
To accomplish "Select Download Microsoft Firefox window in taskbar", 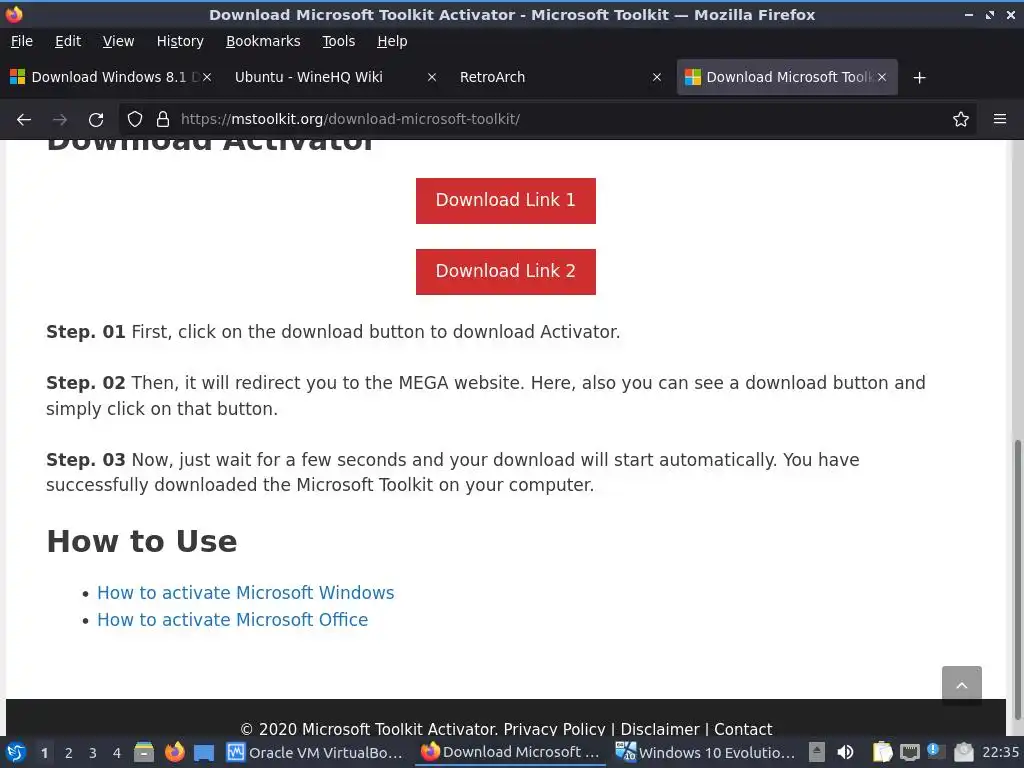I will [510, 752].
